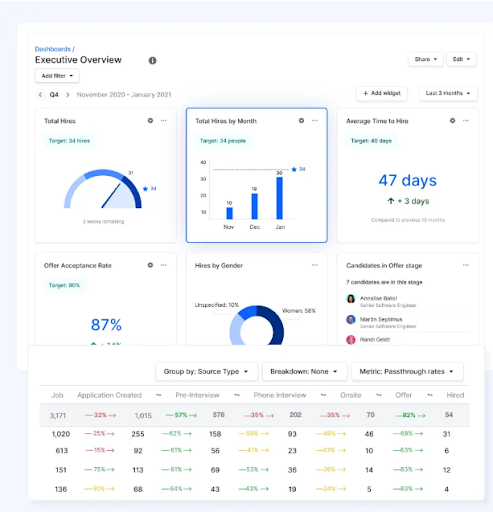The width and height of the screenshot is (493, 512).
Task: Go to previous quarter with left chevron
Action: click(40, 95)
